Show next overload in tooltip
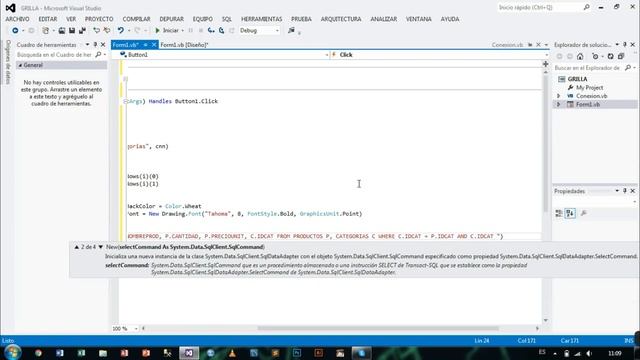The height and width of the screenshot is (360, 640). (100, 247)
